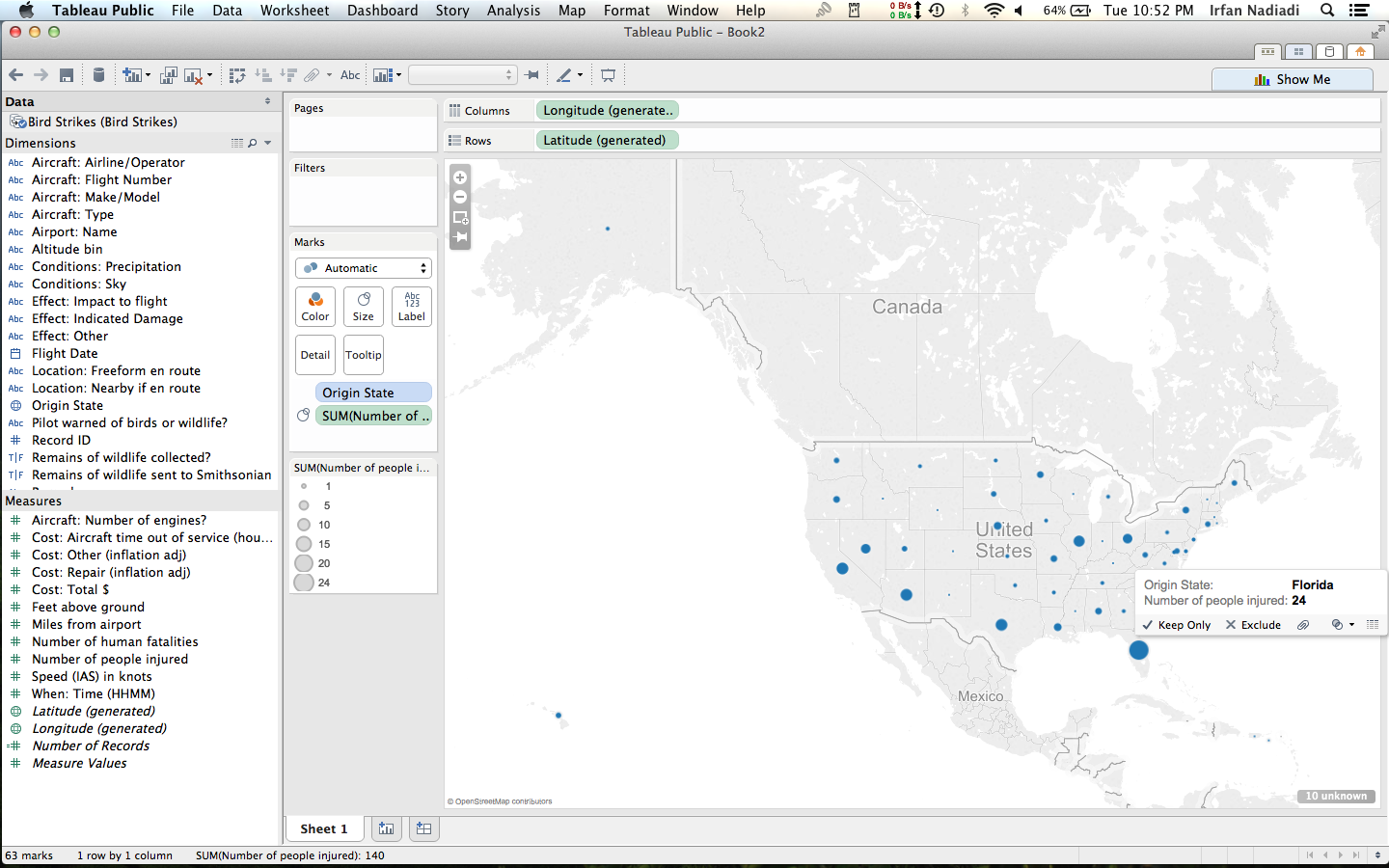Viewport: 1389px width, 868px height.
Task: Click the Abc show mark labels icon
Action: click(350, 75)
